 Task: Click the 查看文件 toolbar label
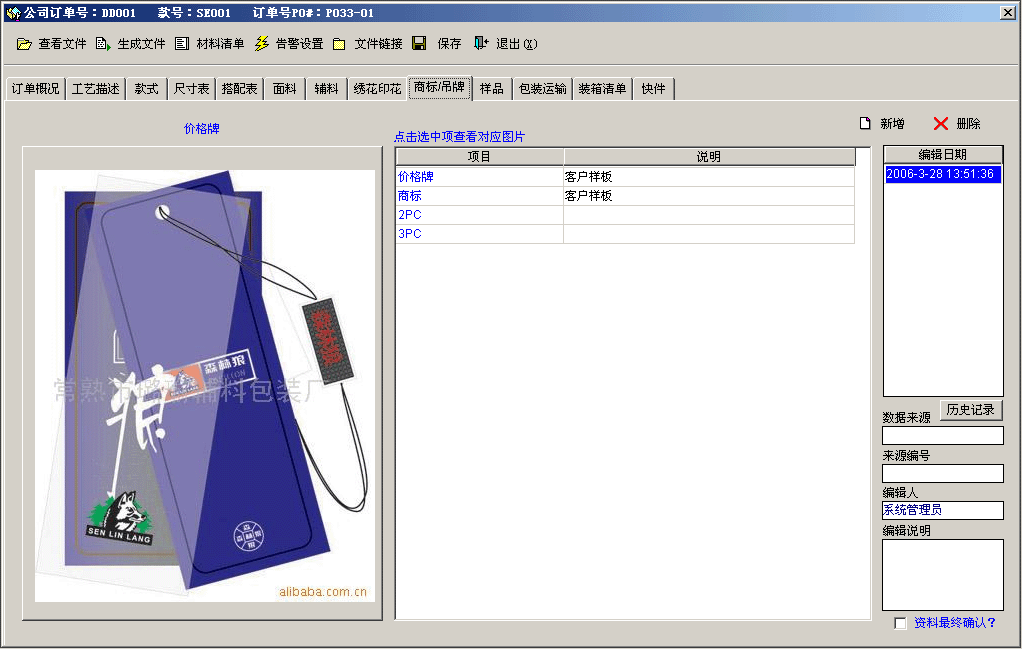[62, 44]
